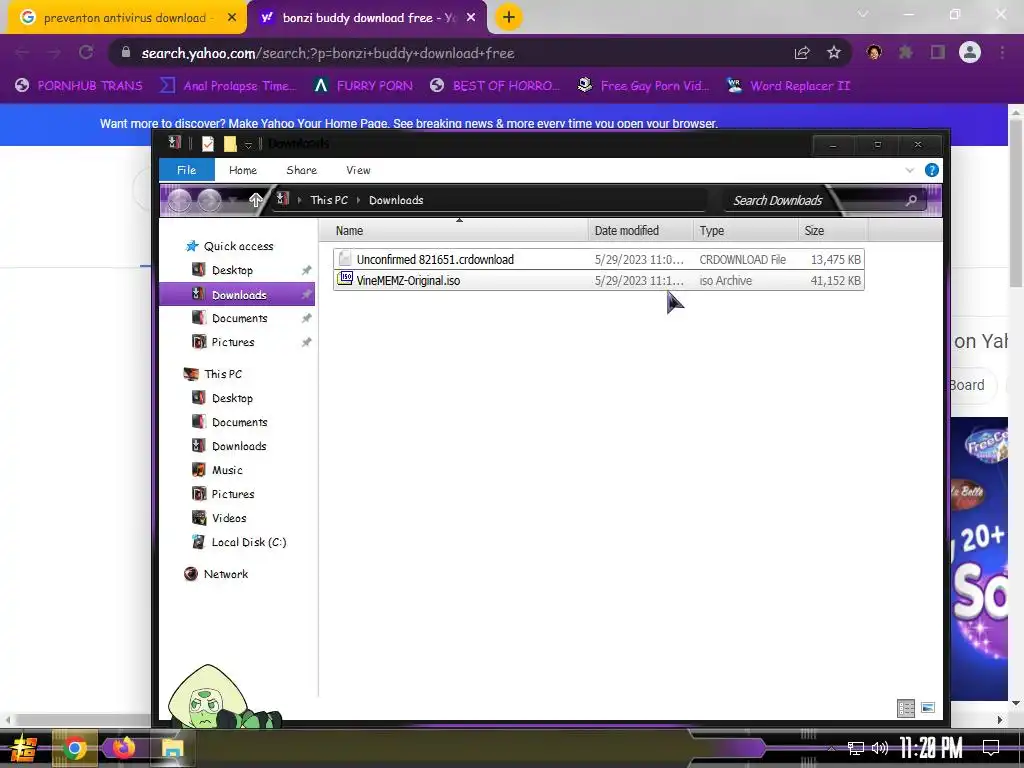Click the ISO icon of VineMEMZ-Original
This screenshot has width=1024, height=768.
(345, 280)
